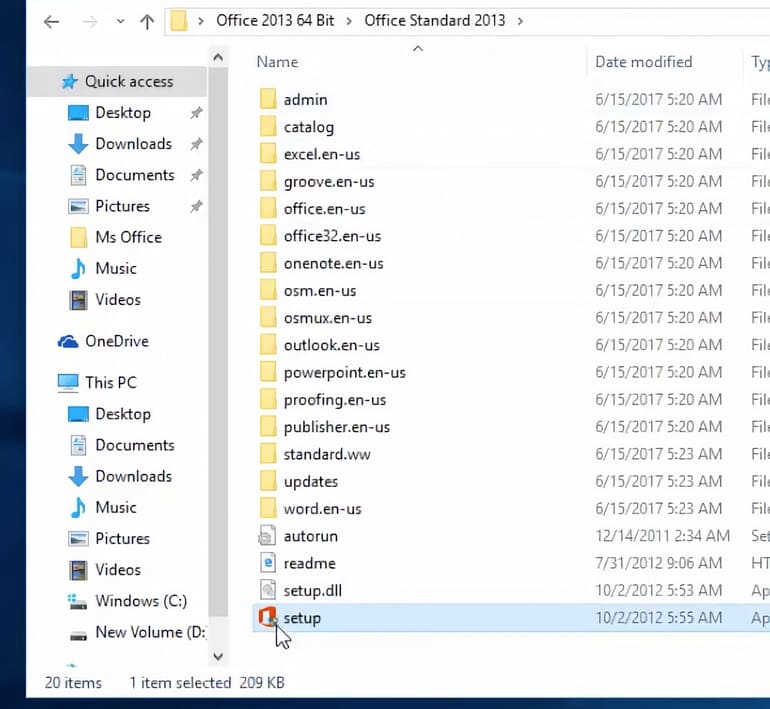Select the readme HTML file icon
This screenshot has height=709, width=770.
pos(267,563)
